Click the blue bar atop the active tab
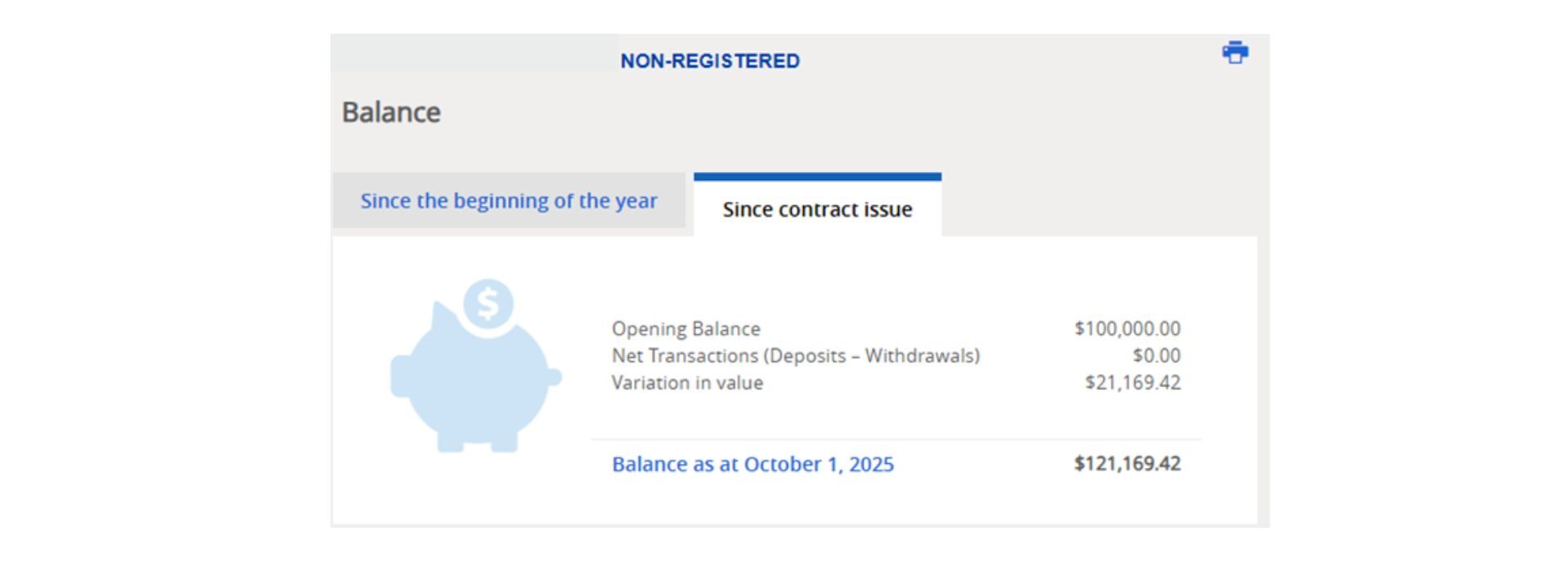The image size is (1568, 576). coord(817,176)
